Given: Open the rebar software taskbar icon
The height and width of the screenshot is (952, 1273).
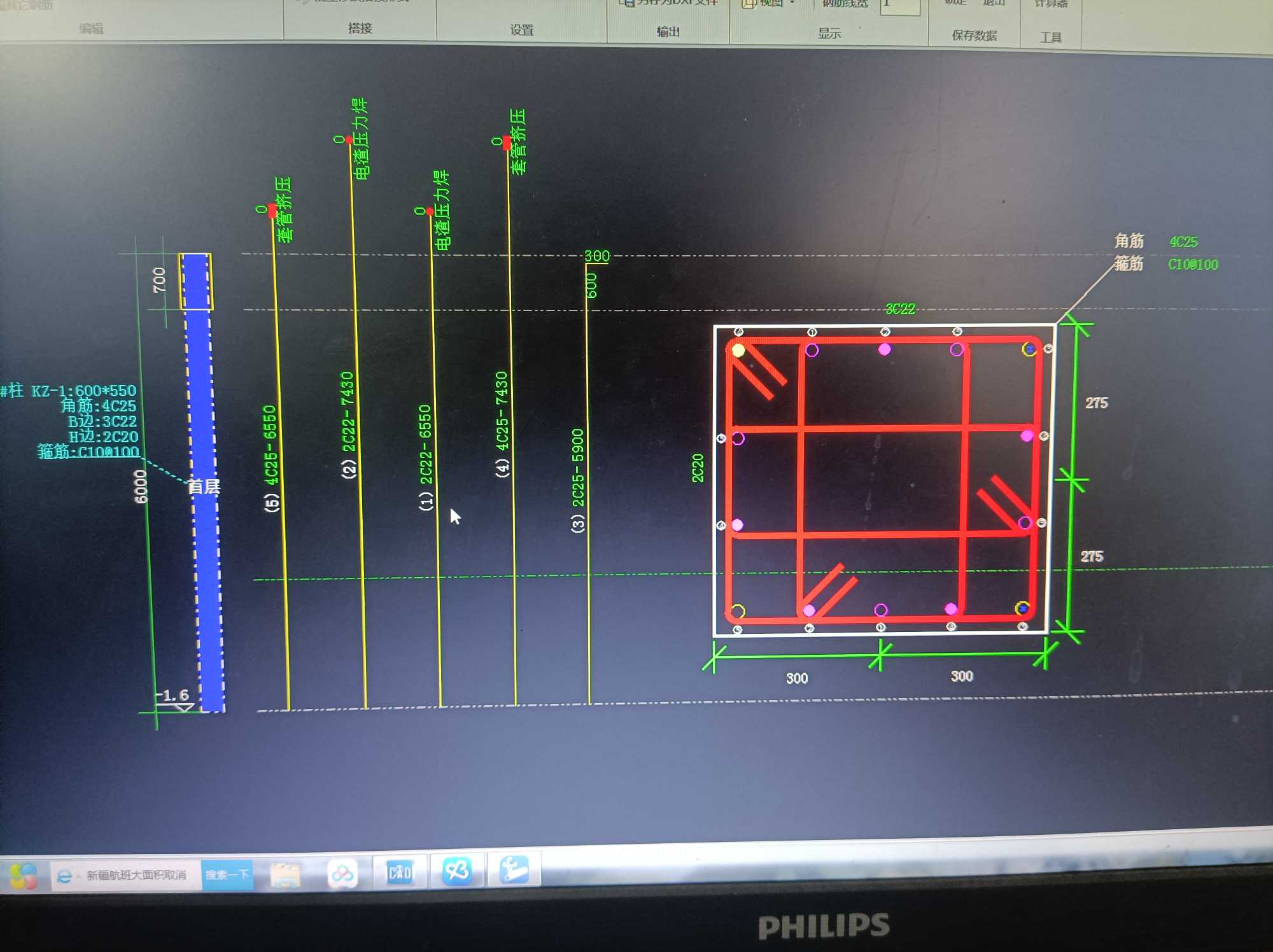Looking at the screenshot, I should [514, 869].
